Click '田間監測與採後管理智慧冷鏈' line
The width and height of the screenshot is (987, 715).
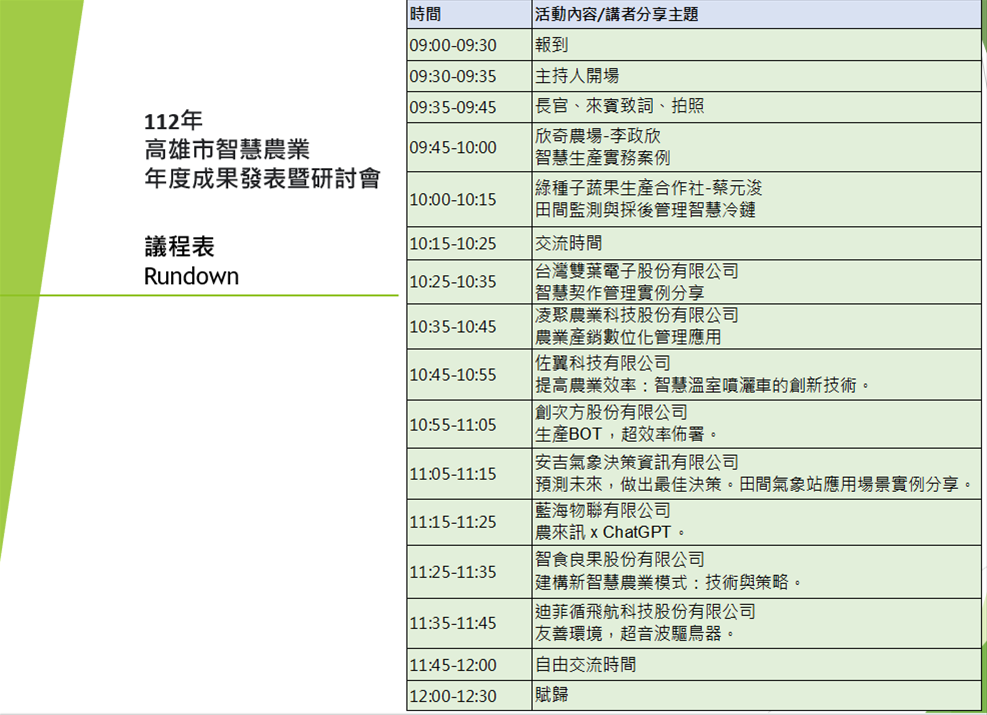(x=645, y=210)
